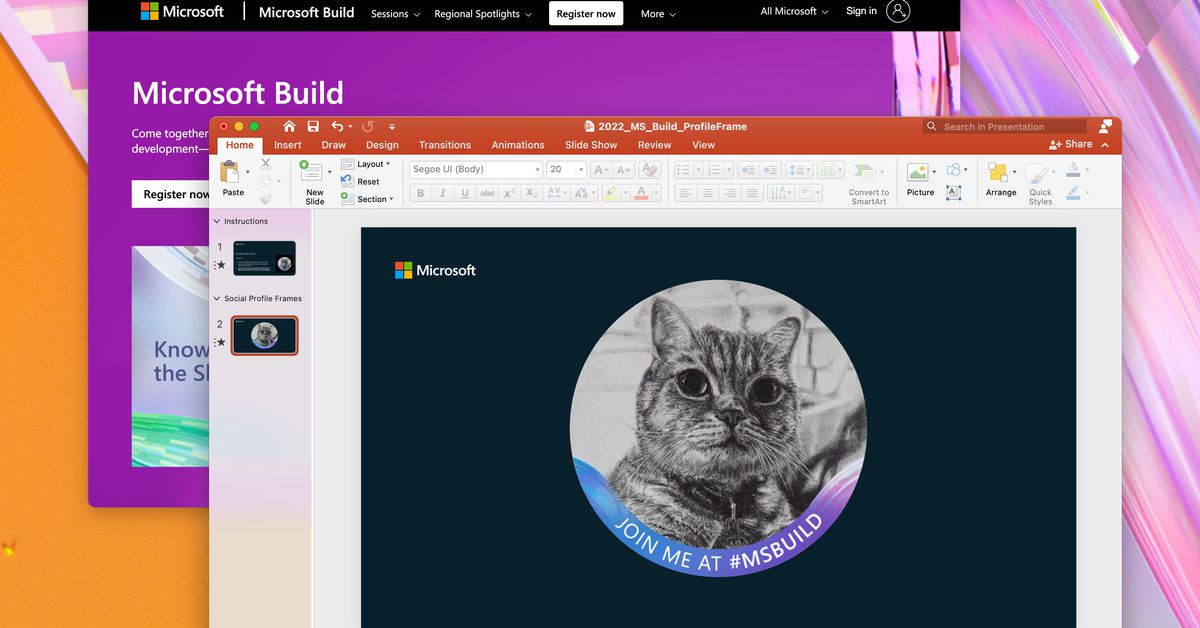Click the Arrange icon

(997, 172)
